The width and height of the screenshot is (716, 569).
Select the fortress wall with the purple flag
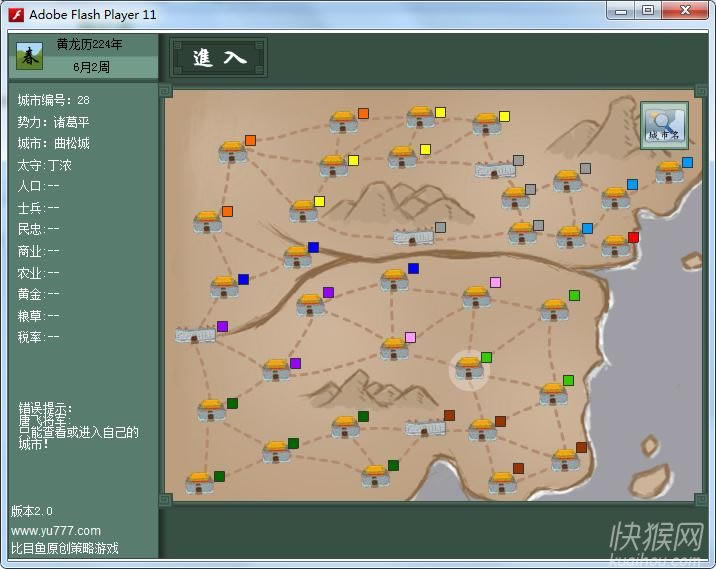(x=196, y=335)
